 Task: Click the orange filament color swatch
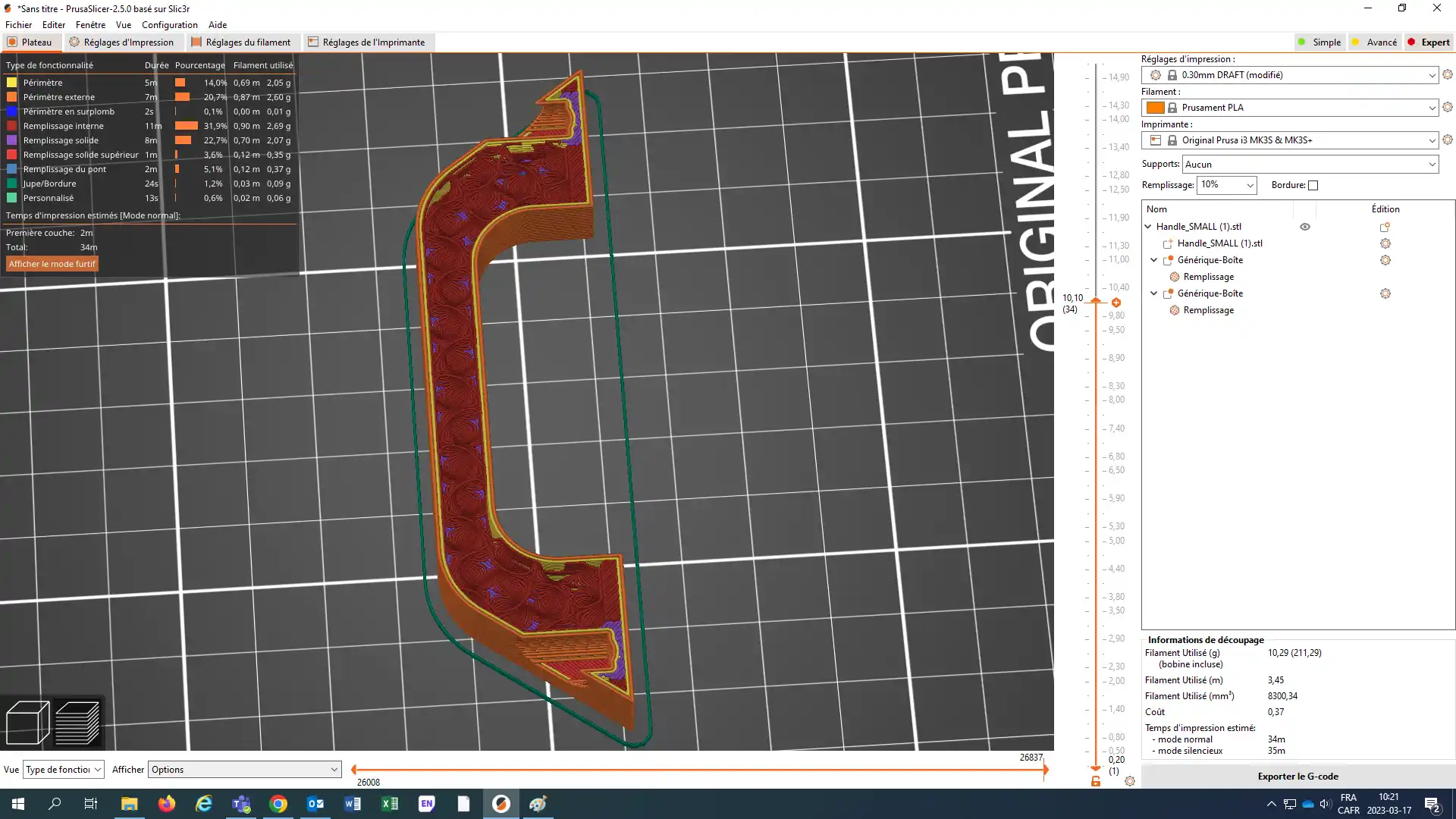[1156, 108]
